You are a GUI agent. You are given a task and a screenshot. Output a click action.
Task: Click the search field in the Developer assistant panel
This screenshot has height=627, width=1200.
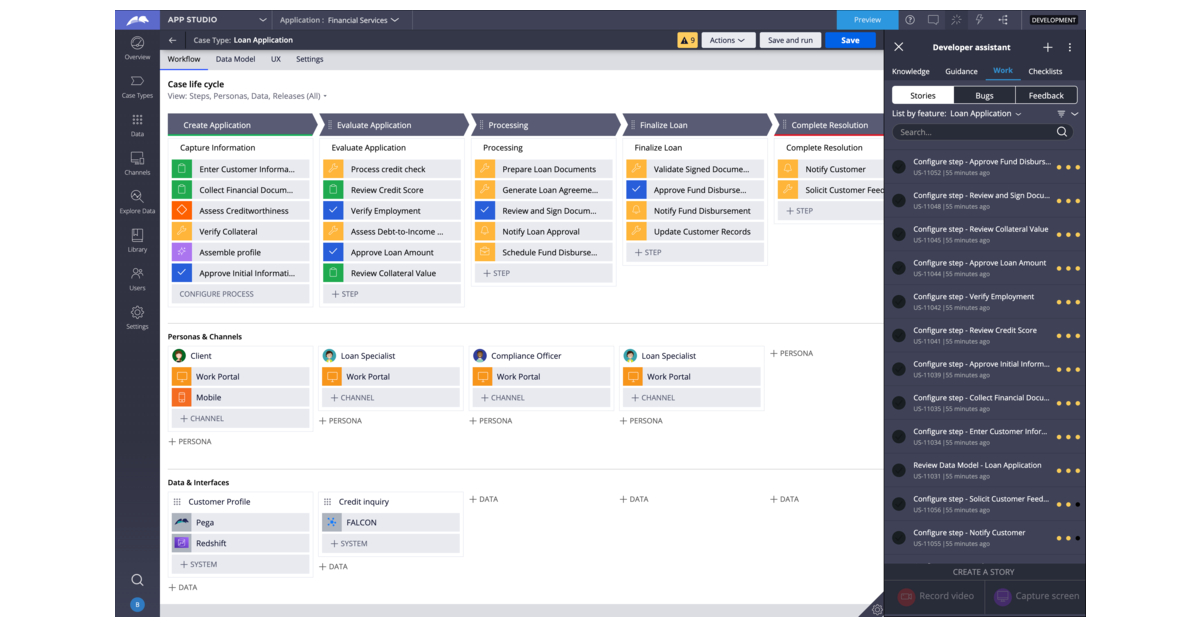[975, 132]
